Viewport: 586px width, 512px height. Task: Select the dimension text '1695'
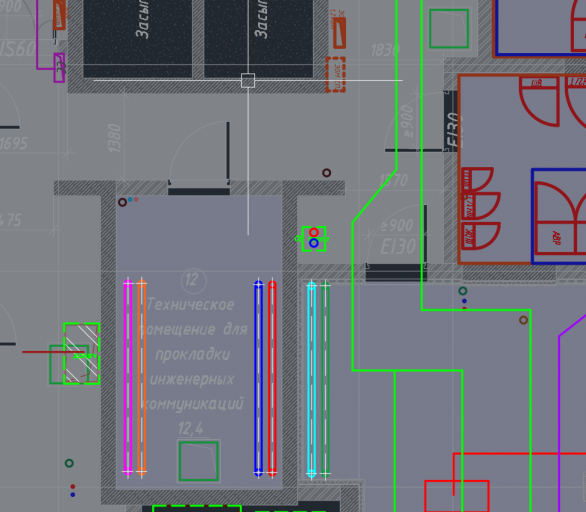tap(14, 144)
